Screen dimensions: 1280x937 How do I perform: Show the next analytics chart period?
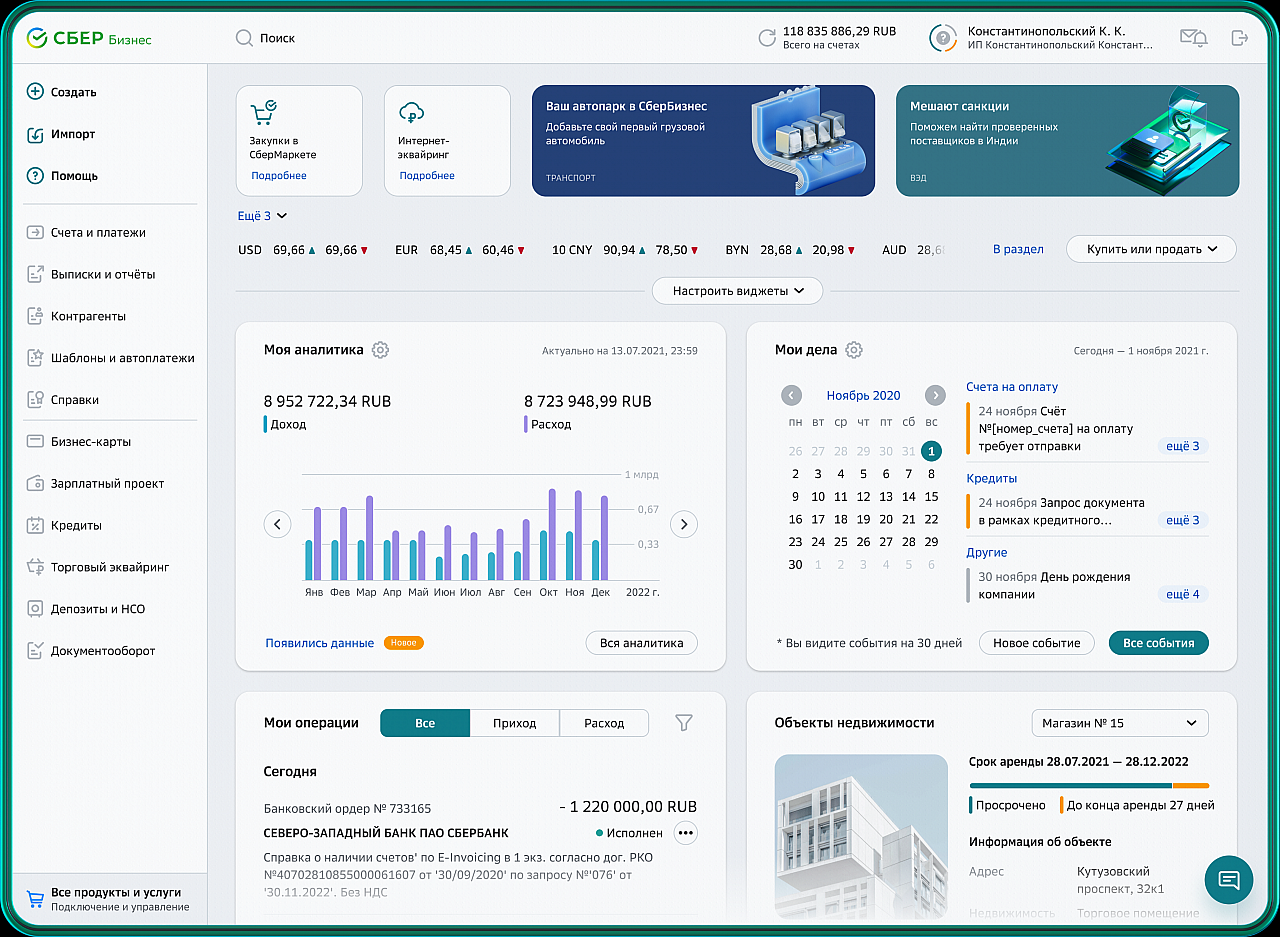coord(683,524)
